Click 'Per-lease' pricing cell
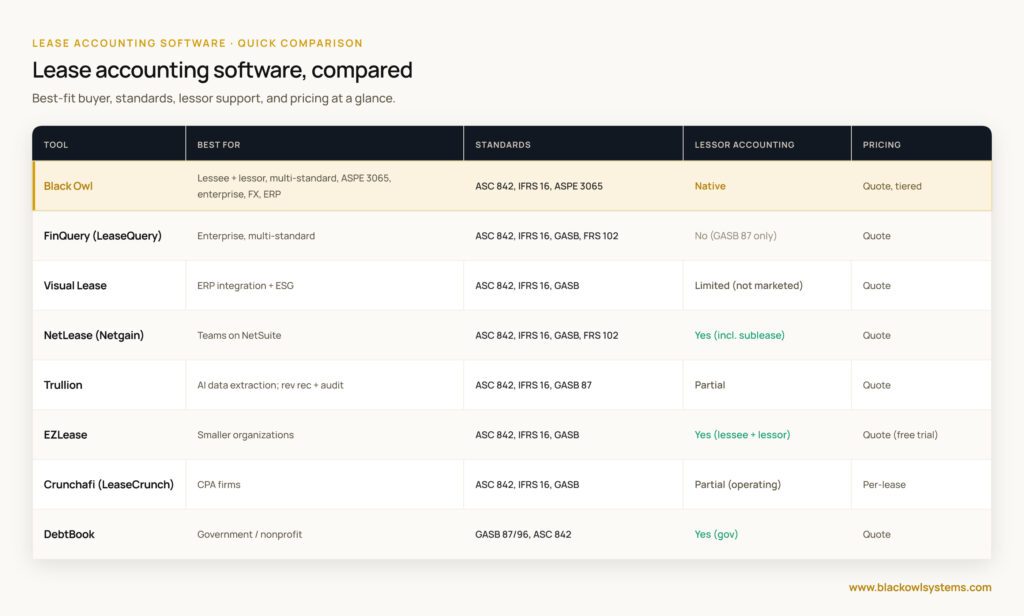This screenshot has height=616, width=1024. pos(884,484)
